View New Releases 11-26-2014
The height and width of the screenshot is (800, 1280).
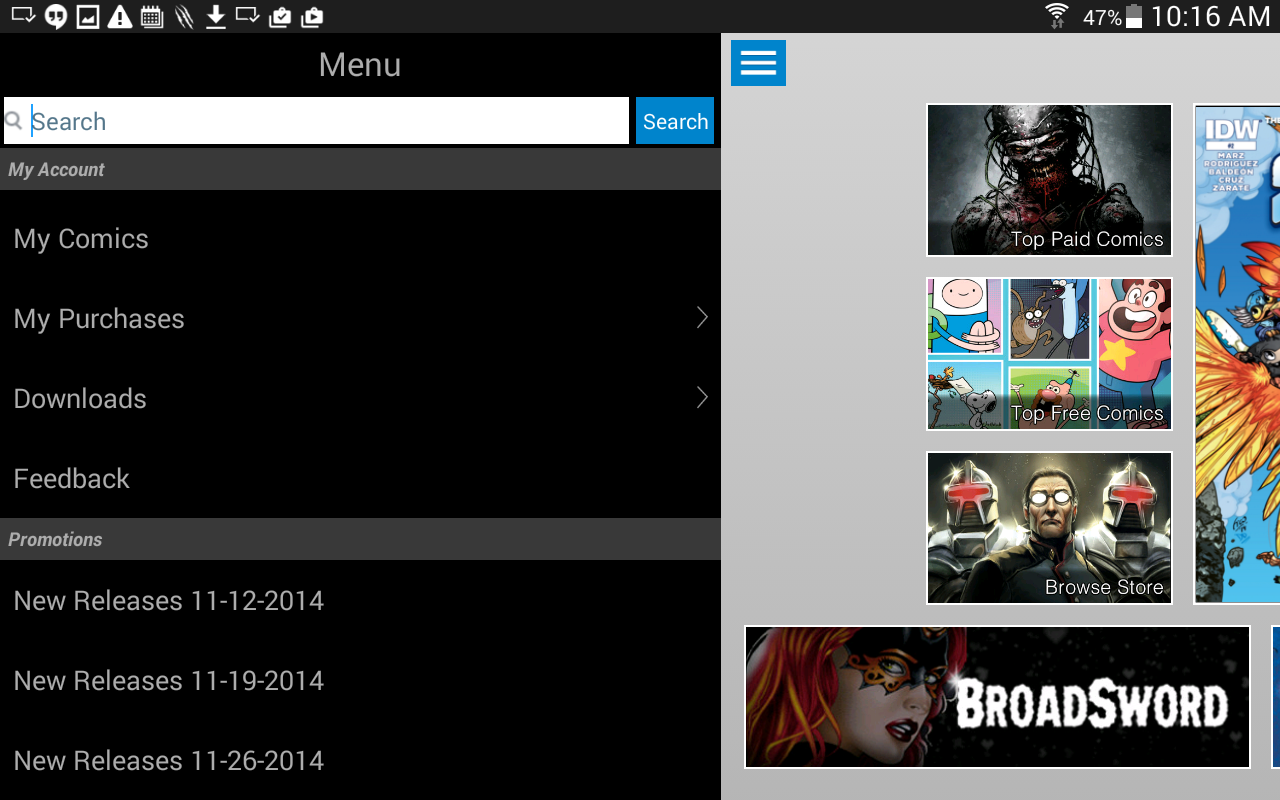[x=360, y=761]
